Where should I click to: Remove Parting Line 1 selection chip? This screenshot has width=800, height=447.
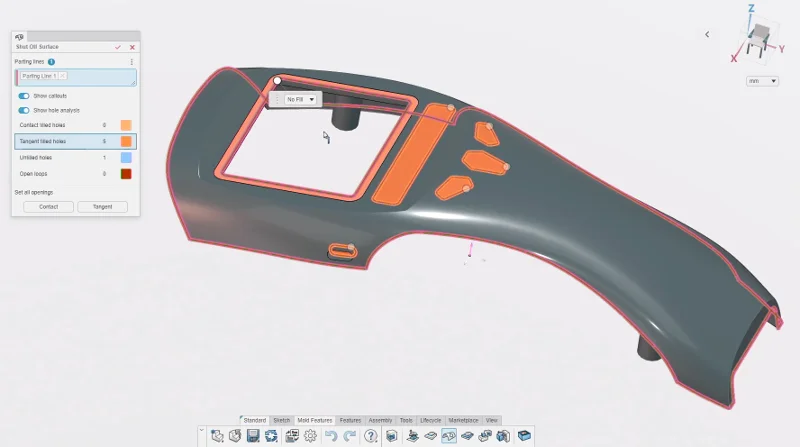pyautogui.click(x=62, y=75)
